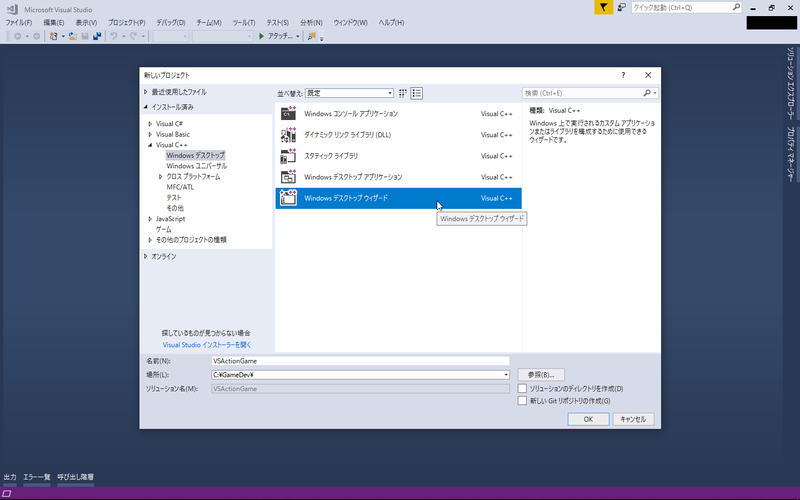Select ゲーム tree item
Image resolution: width=800 pixels, height=500 pixels.
(163, 229)
